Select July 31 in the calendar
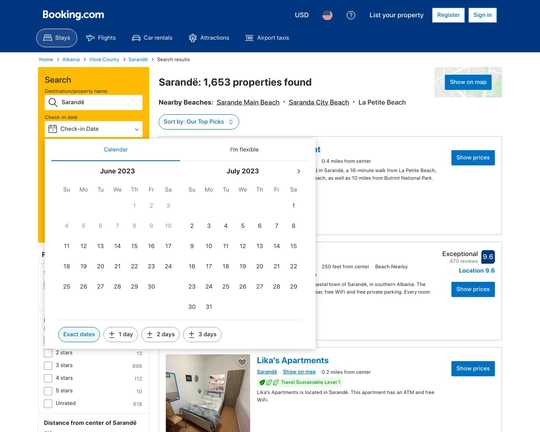Viewport: 540px width, 432px height. [x=209, y=307]
